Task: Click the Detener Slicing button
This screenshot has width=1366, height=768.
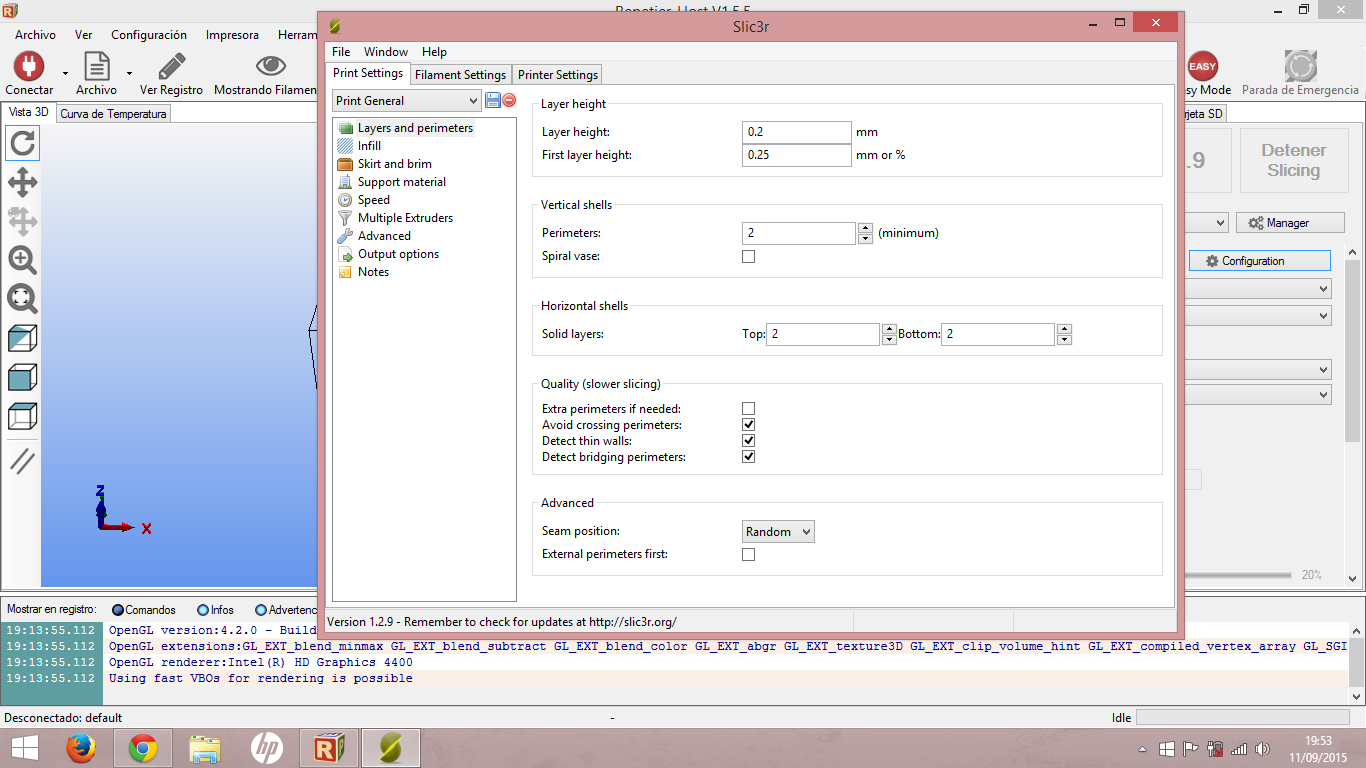Action: point(1293,160)
